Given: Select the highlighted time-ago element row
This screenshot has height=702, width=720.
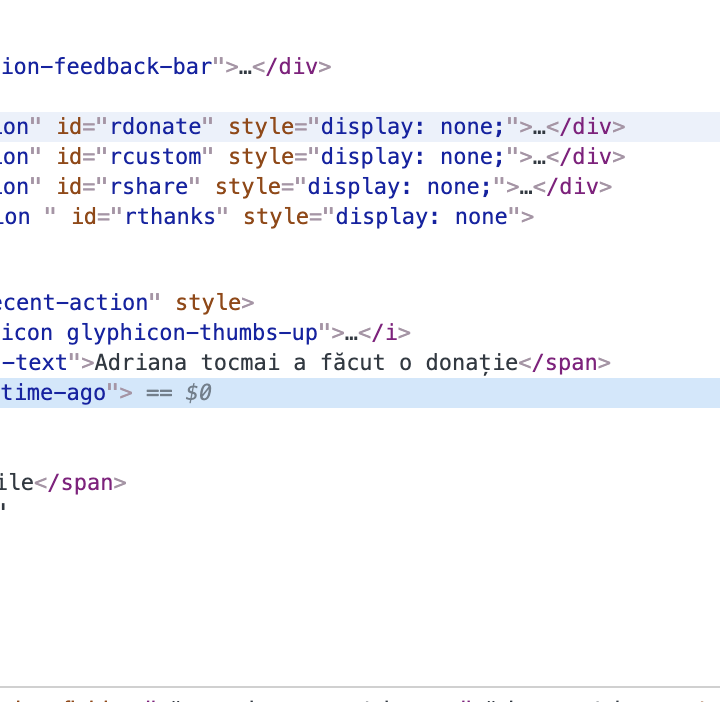Looking at the screenshot, I should tap(400, 393).
